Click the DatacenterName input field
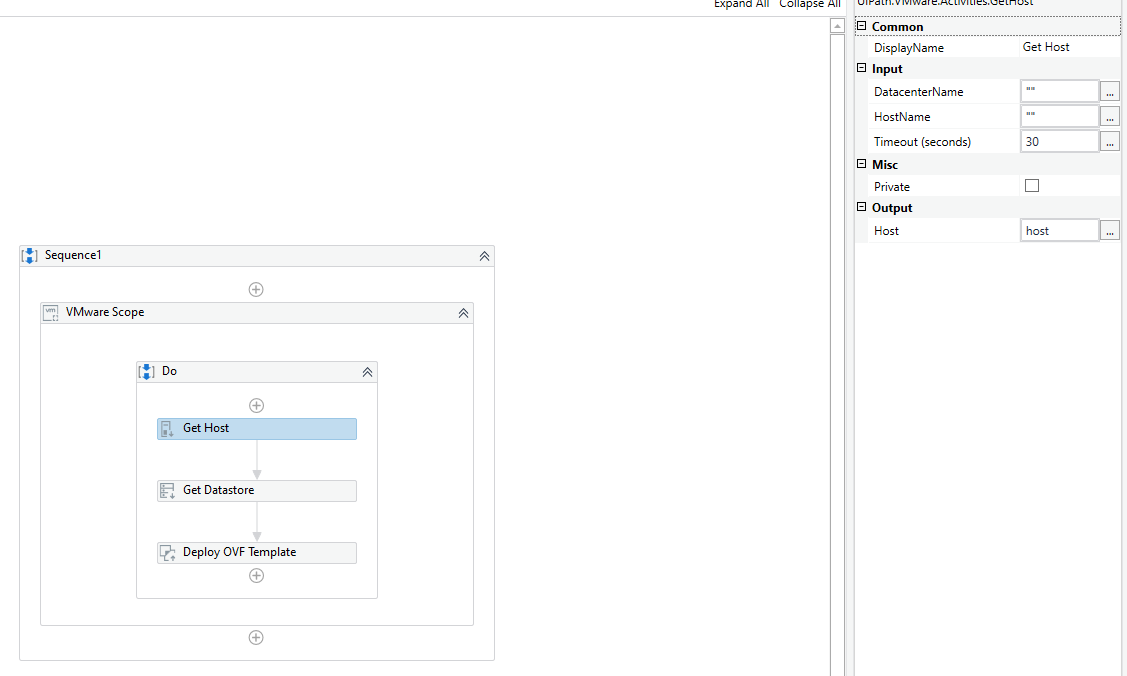1127x676 pixels. pos(1059,91)
